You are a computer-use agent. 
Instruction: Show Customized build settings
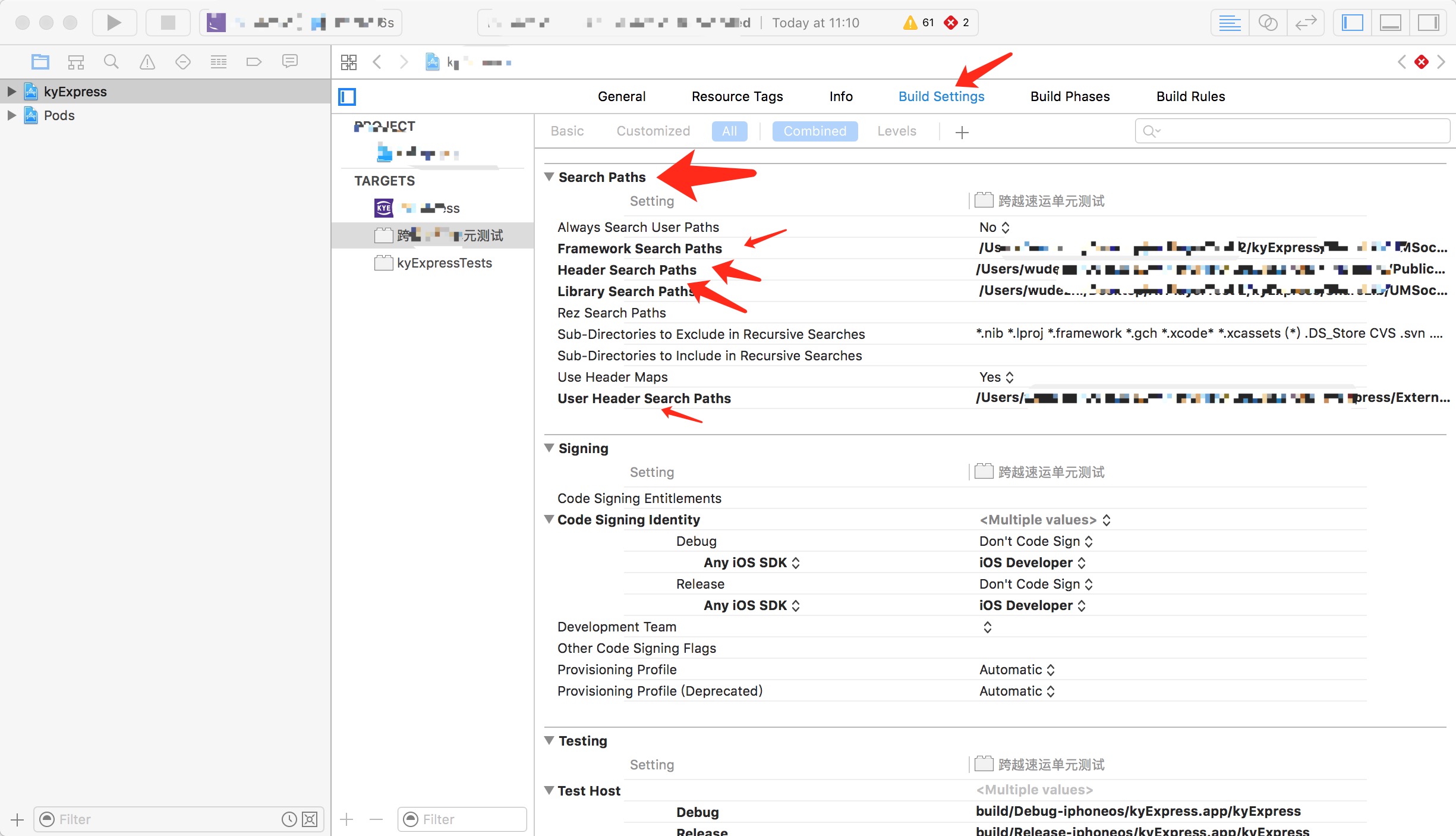(653, 131)
